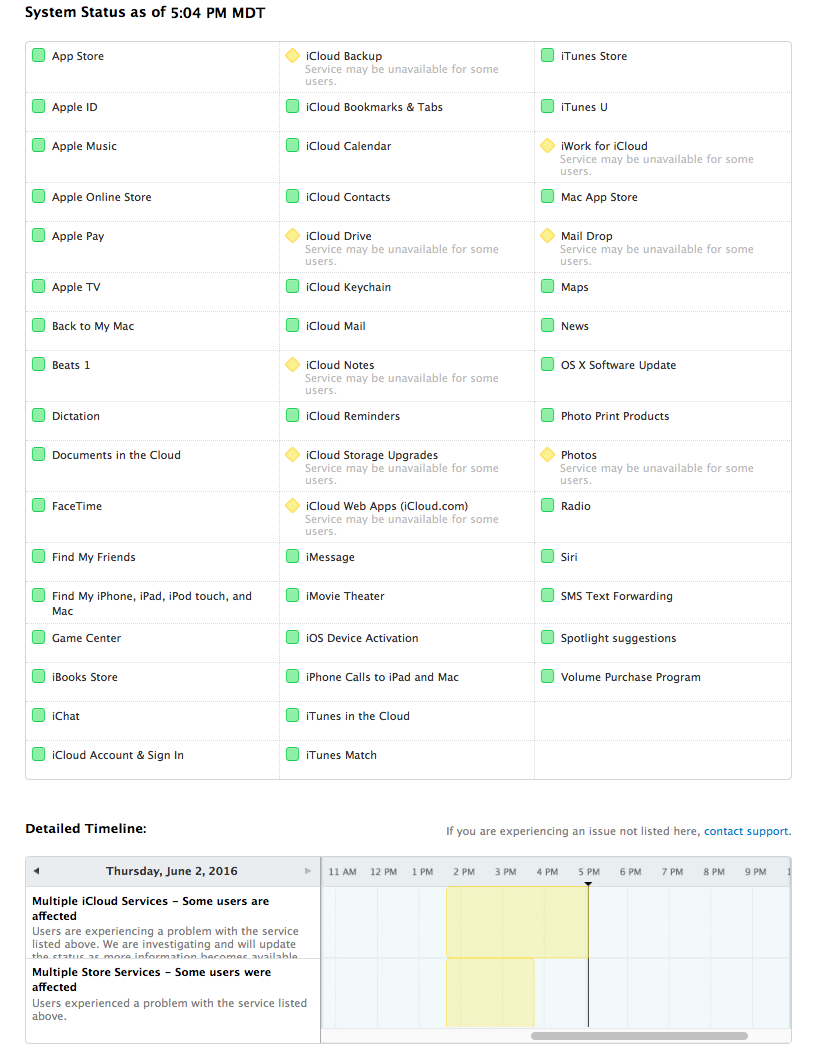Click the Multiple iCloud Services timeline event

click(150, 908)
